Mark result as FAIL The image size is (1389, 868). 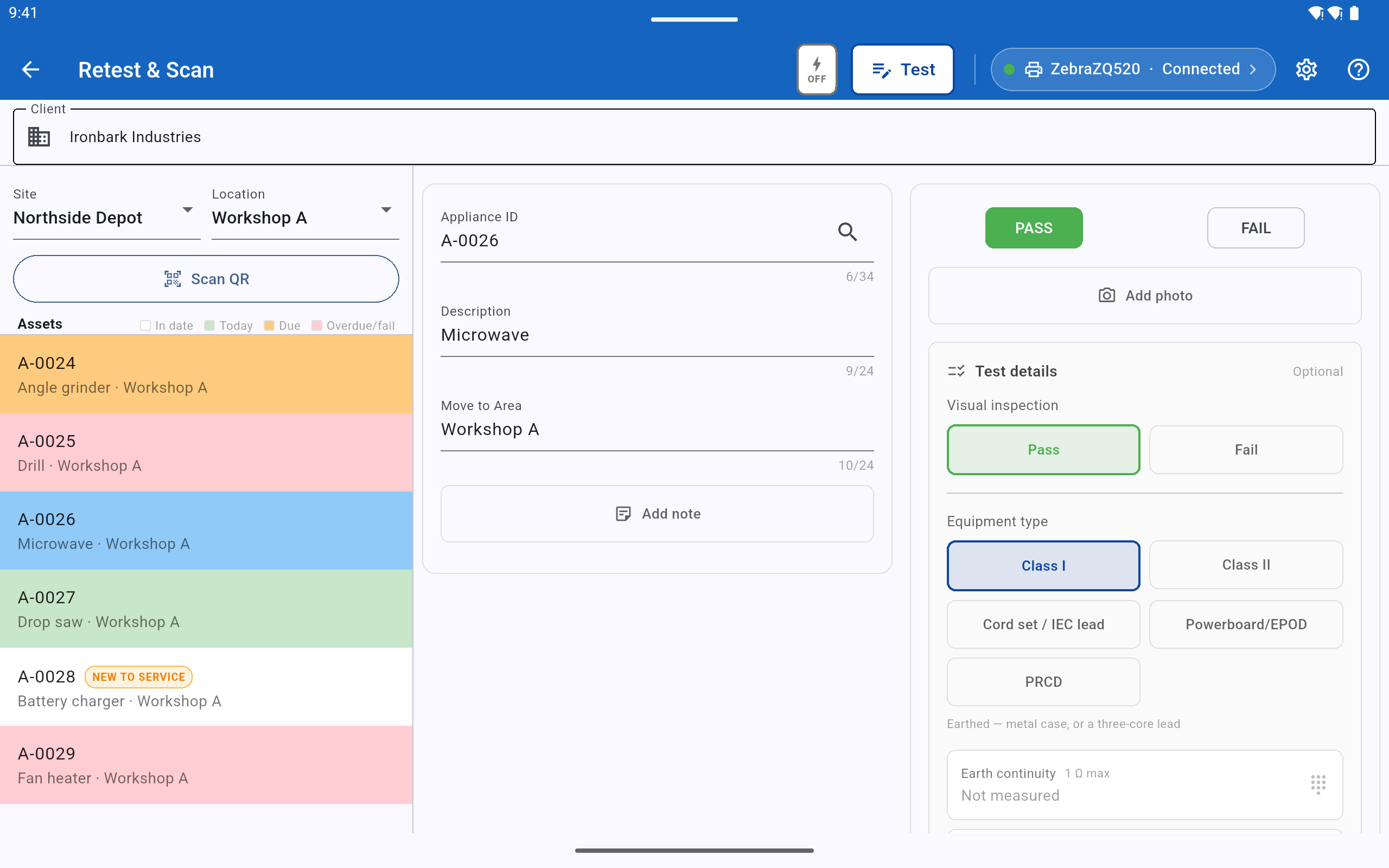coord(1256,228)
